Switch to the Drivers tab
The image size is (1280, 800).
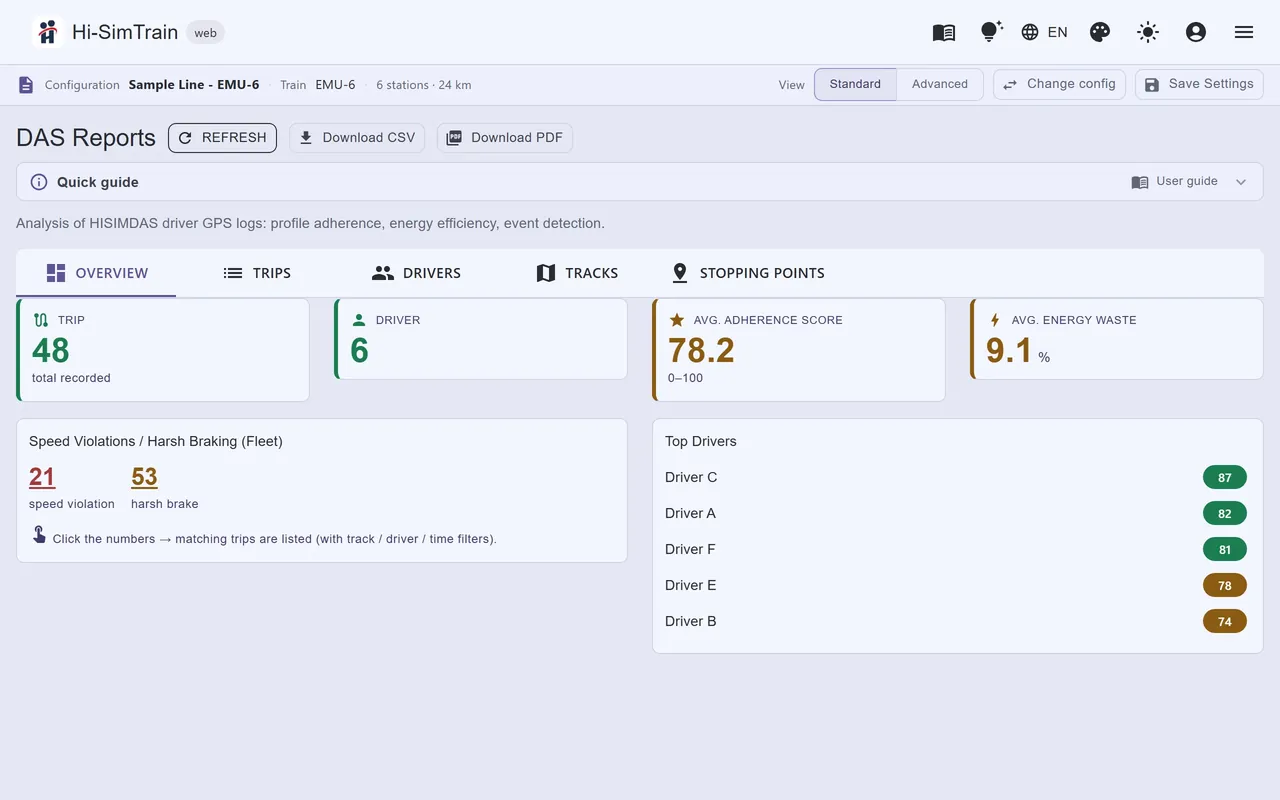click(416, 273)
